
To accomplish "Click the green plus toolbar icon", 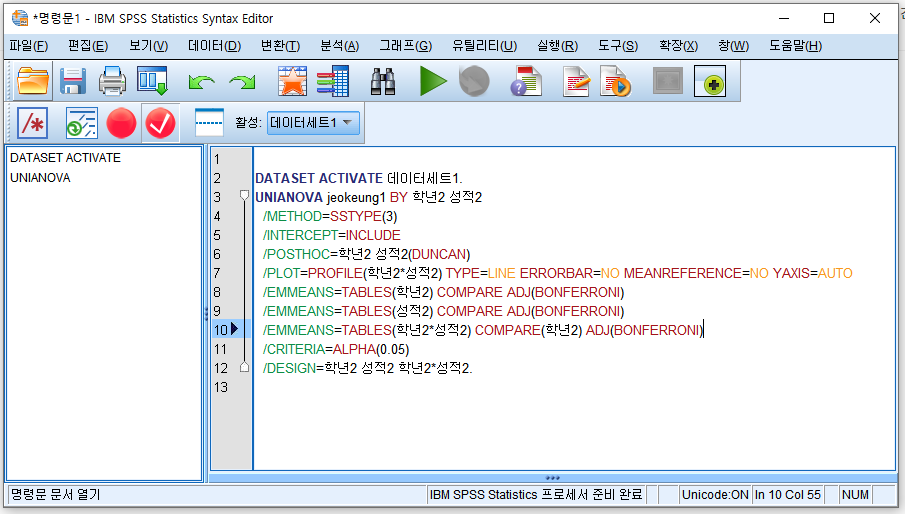I will coord(710,81).
